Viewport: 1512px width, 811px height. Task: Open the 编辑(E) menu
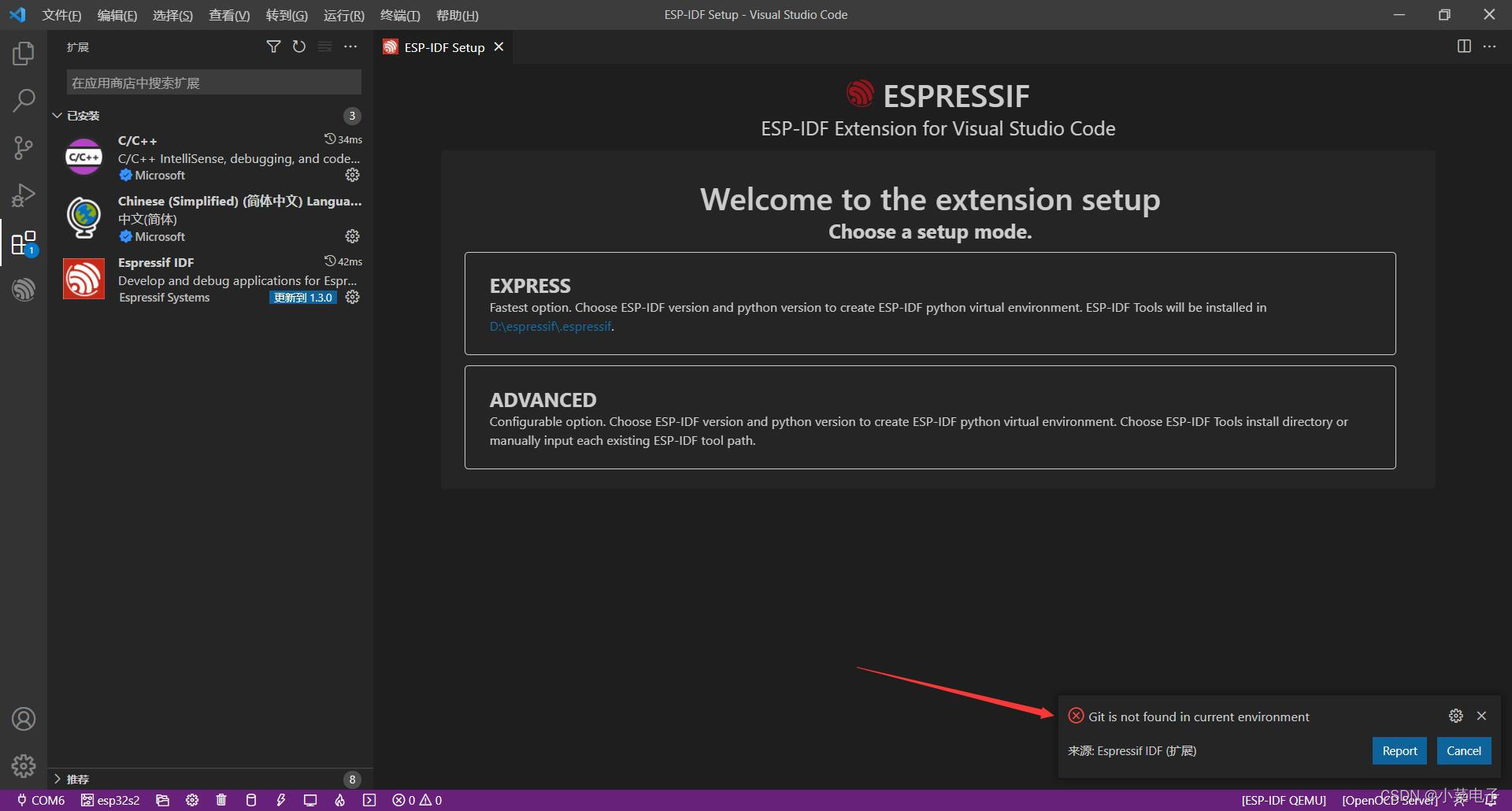pos(117,15)
